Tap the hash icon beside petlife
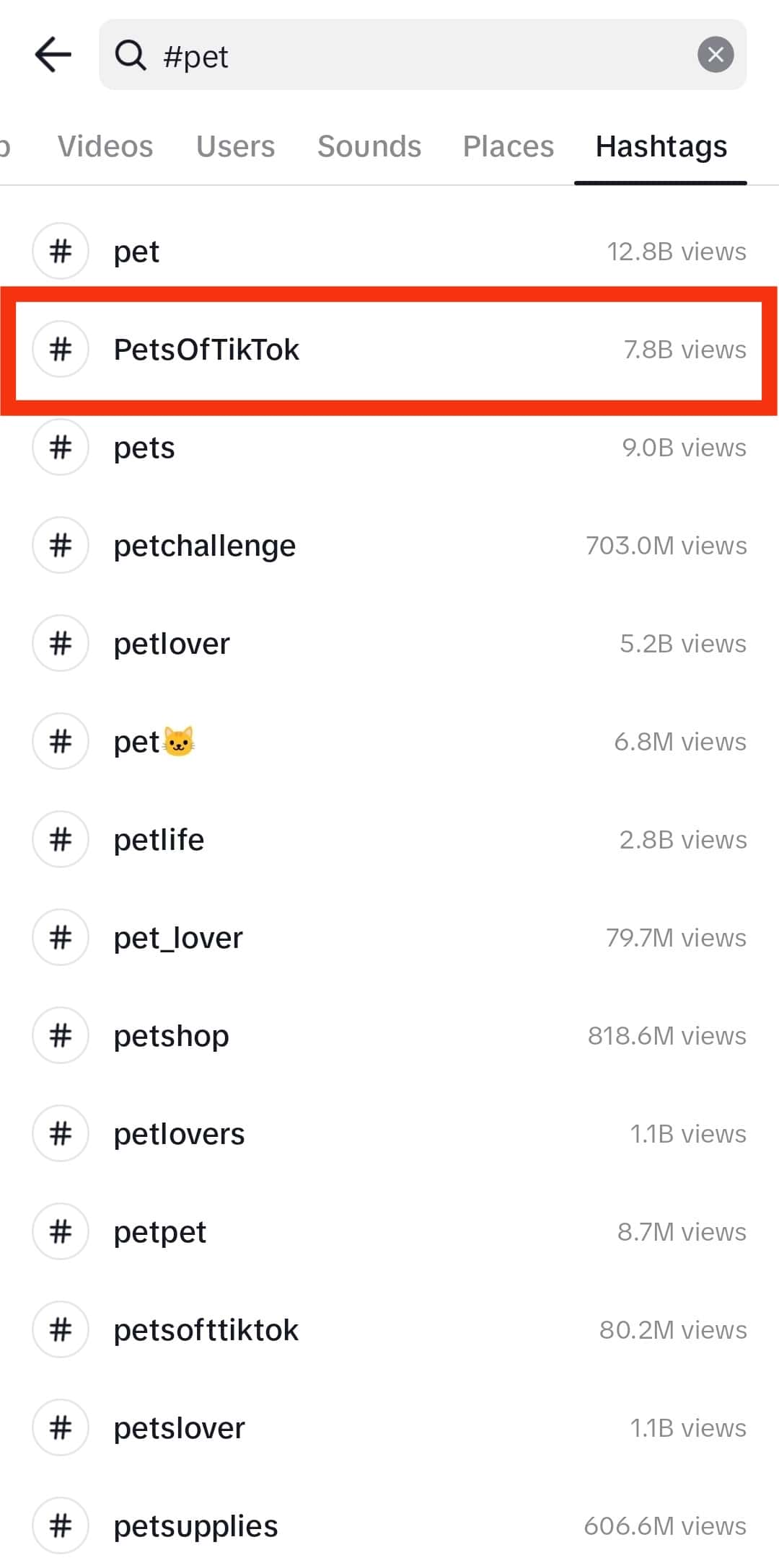Viewport: 779px width, 1568px height. coord(61,840)
